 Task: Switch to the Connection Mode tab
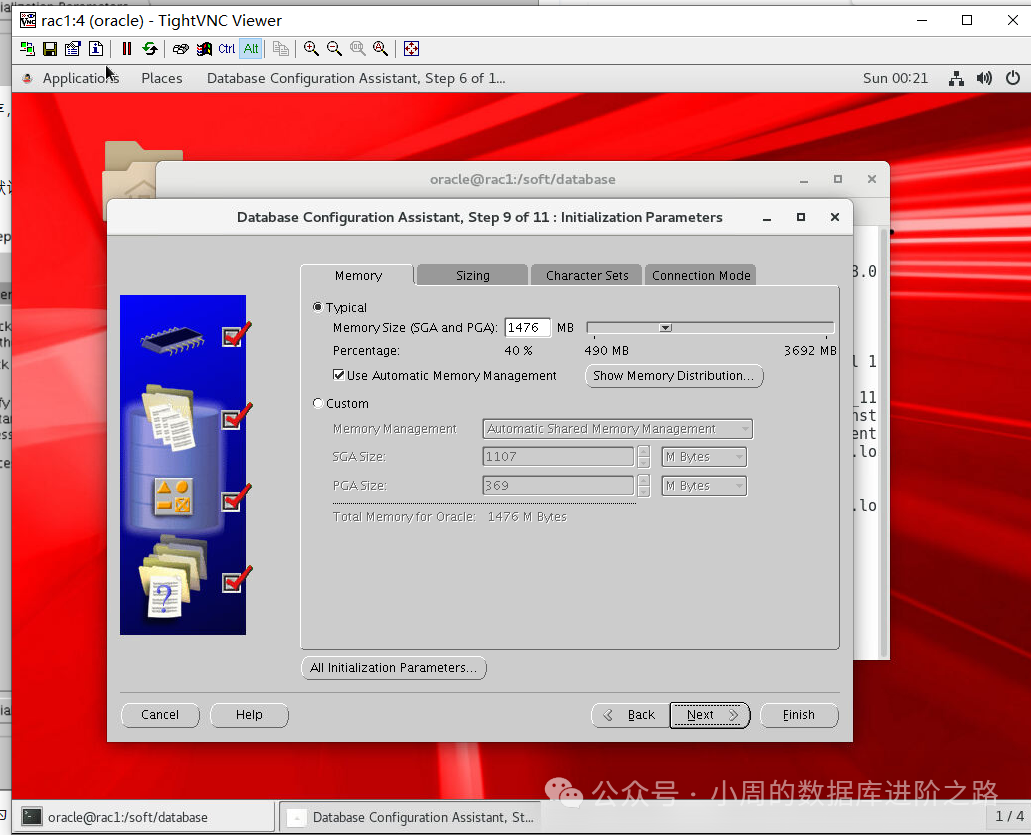click(x=701, y=275)
